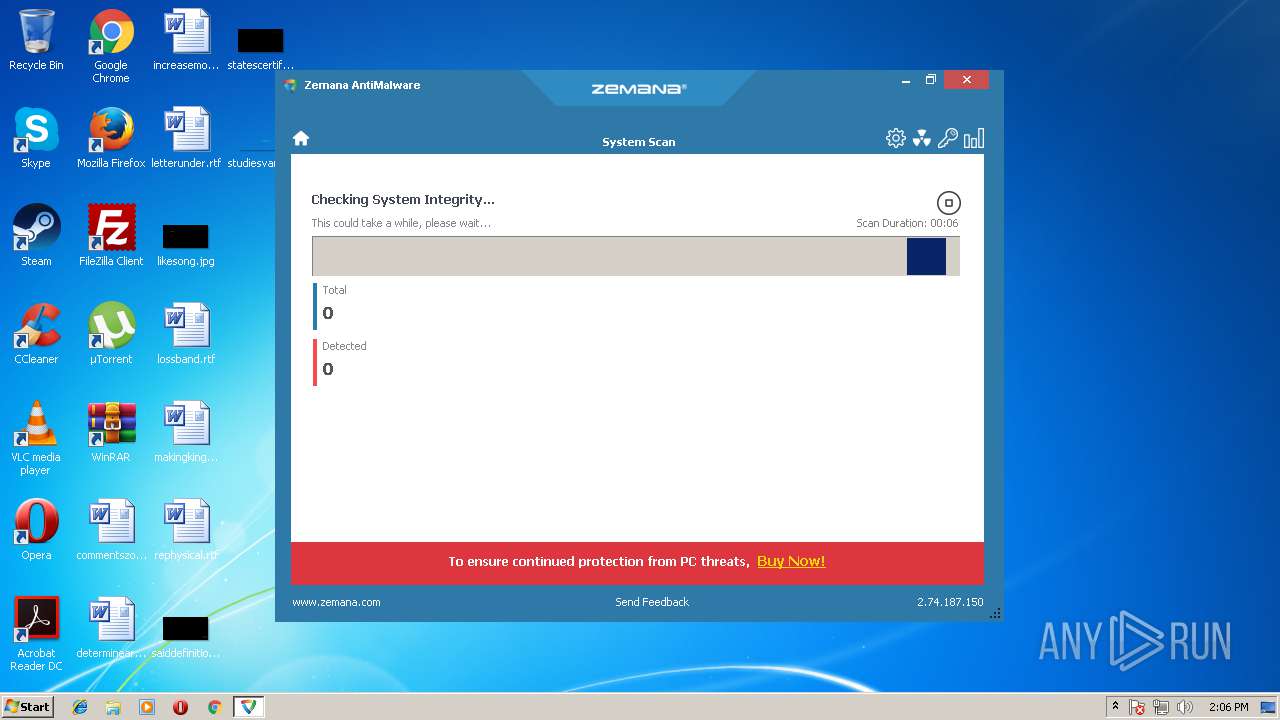
Task: Select the increasemo… document on desktop
Action: coord(186,40)
